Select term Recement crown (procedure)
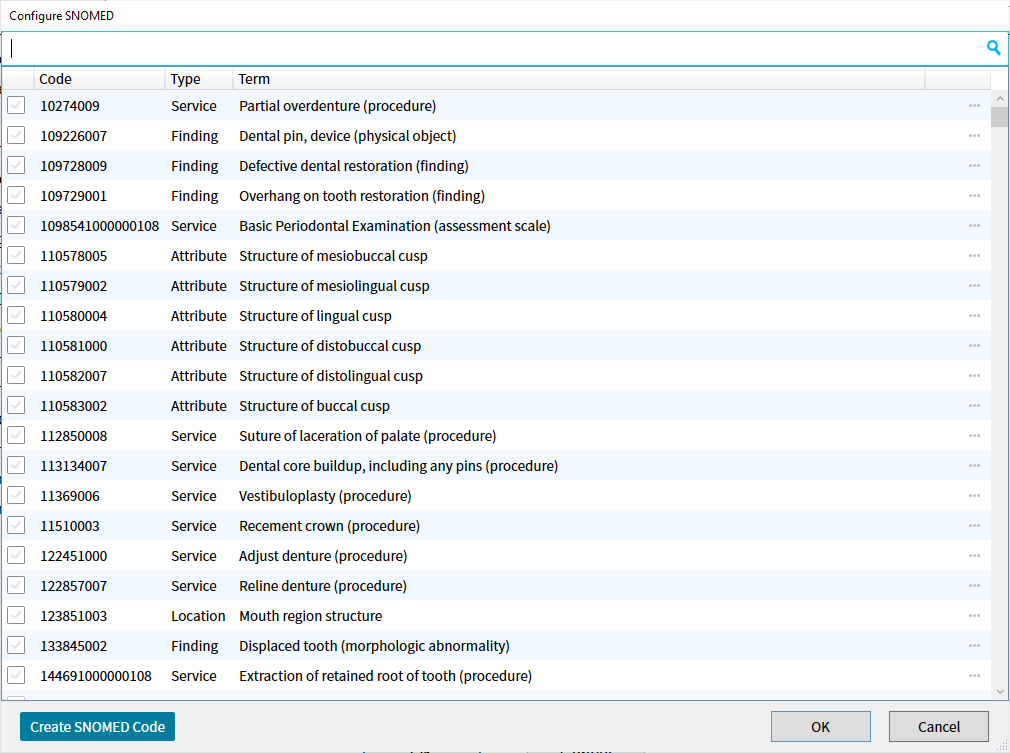The width and height of the screenshot is (1010, 753). [x=329, y=526]
